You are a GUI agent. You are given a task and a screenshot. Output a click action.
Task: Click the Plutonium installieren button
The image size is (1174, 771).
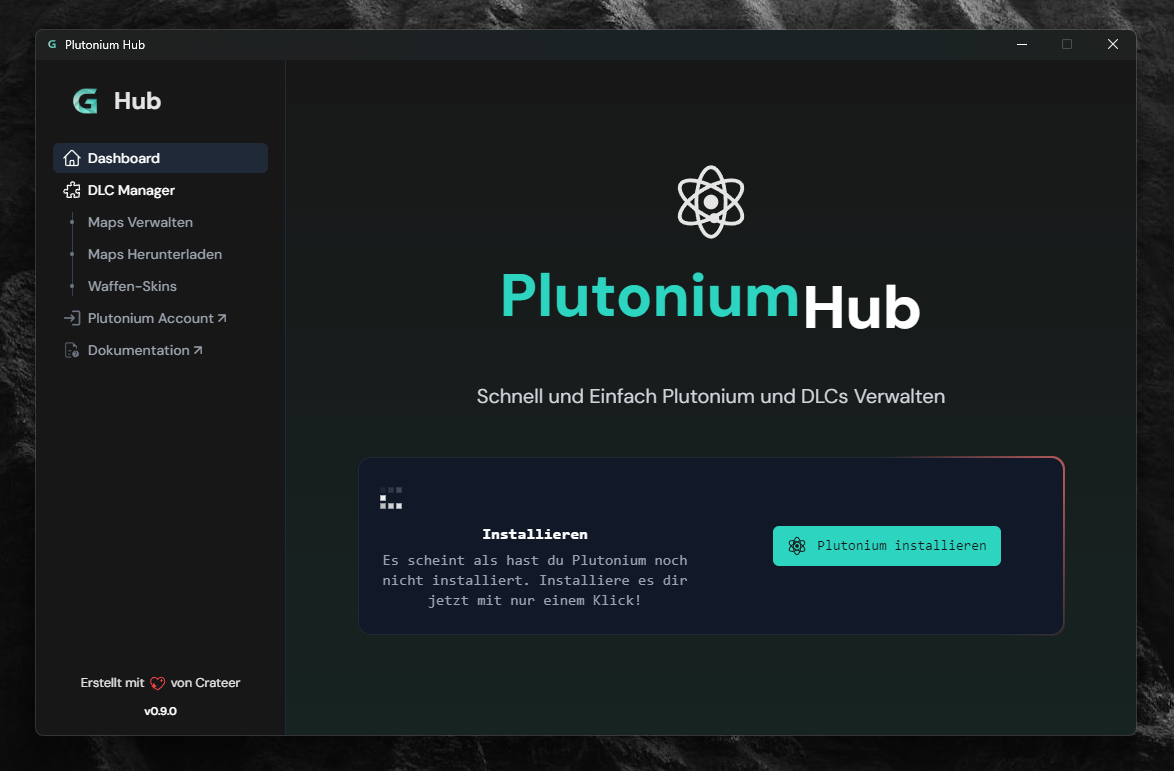[x=886, y=546]
